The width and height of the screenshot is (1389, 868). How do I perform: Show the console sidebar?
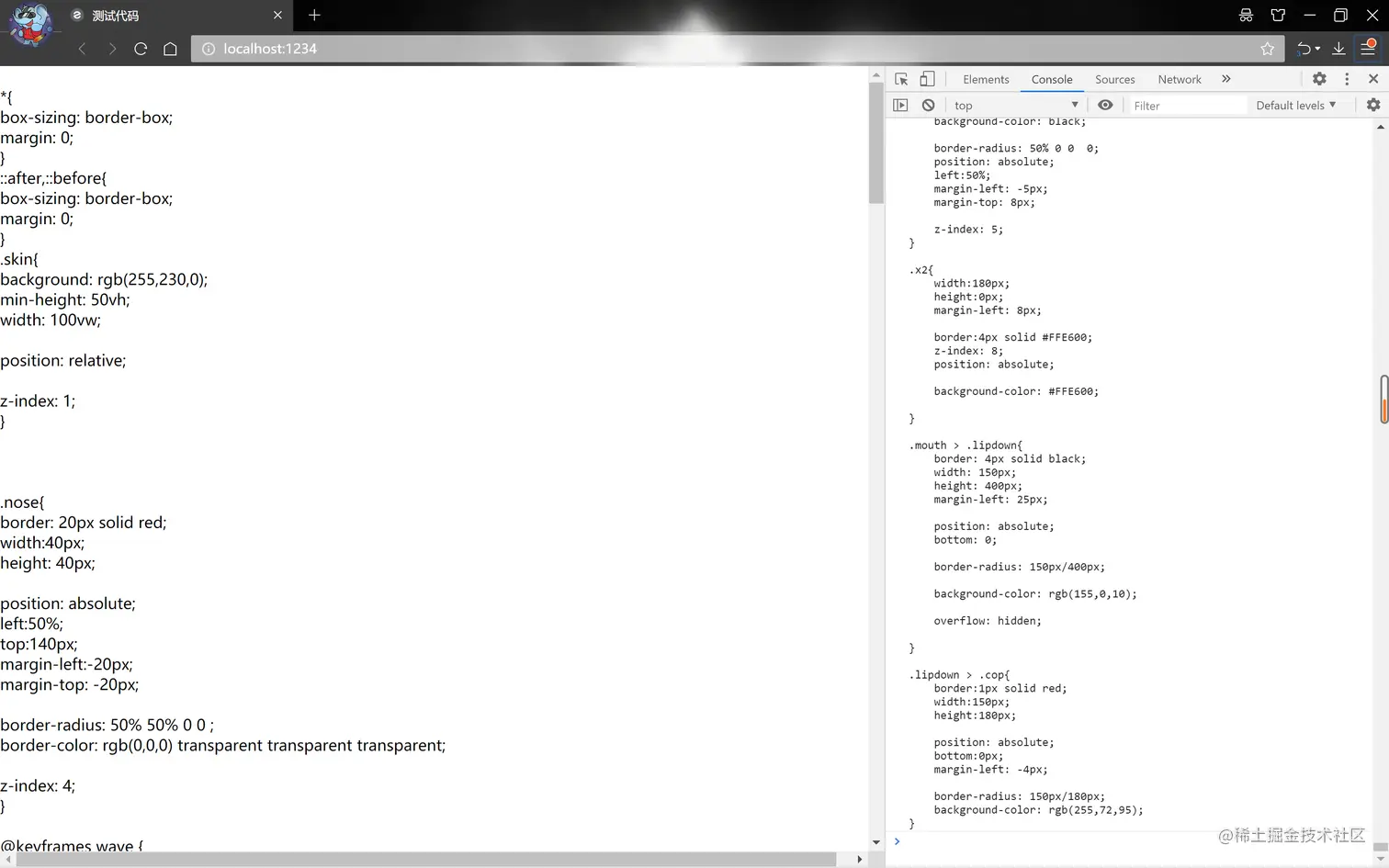click(900, 105)
